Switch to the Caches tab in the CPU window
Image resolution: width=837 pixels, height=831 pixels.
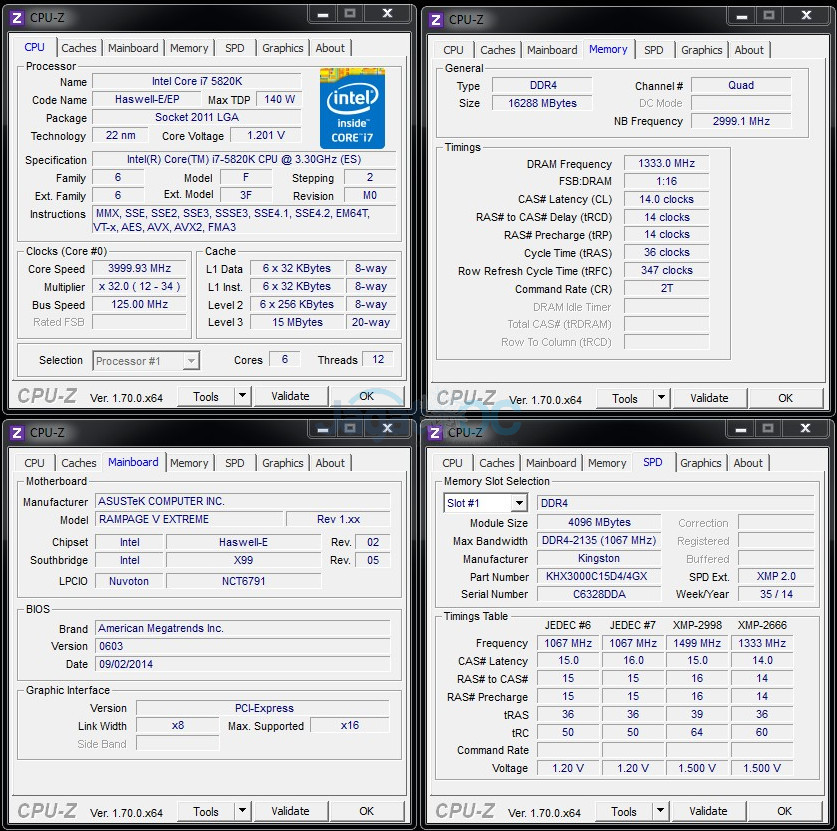pyautogui.click(x=78, y=48)
